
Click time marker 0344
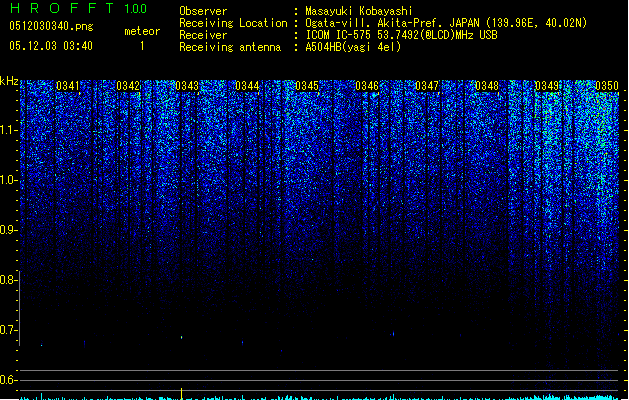pos(247,86)
